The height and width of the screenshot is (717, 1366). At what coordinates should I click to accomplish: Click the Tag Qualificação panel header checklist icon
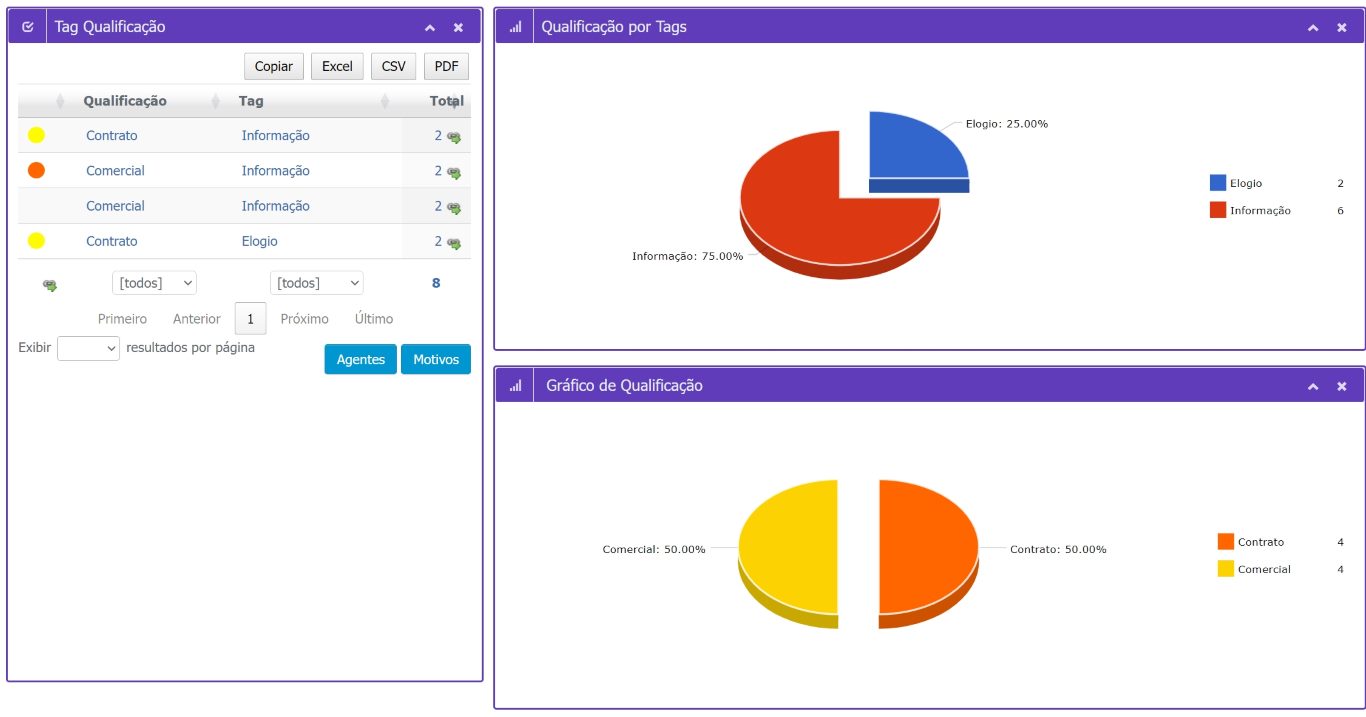[x=27, y=27]
